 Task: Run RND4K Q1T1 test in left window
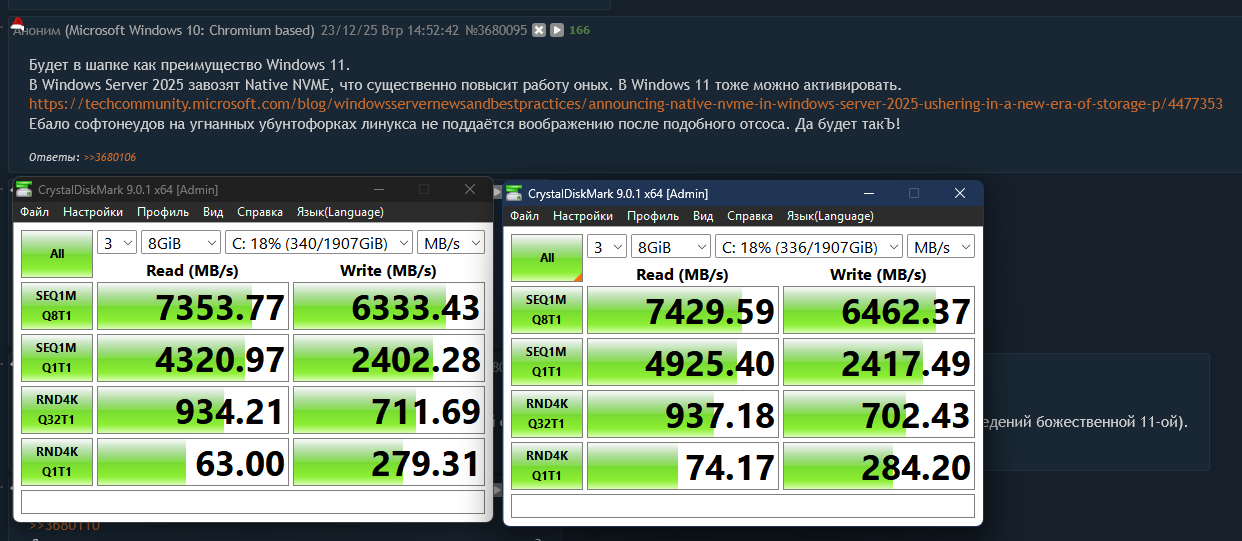(57, 462)
